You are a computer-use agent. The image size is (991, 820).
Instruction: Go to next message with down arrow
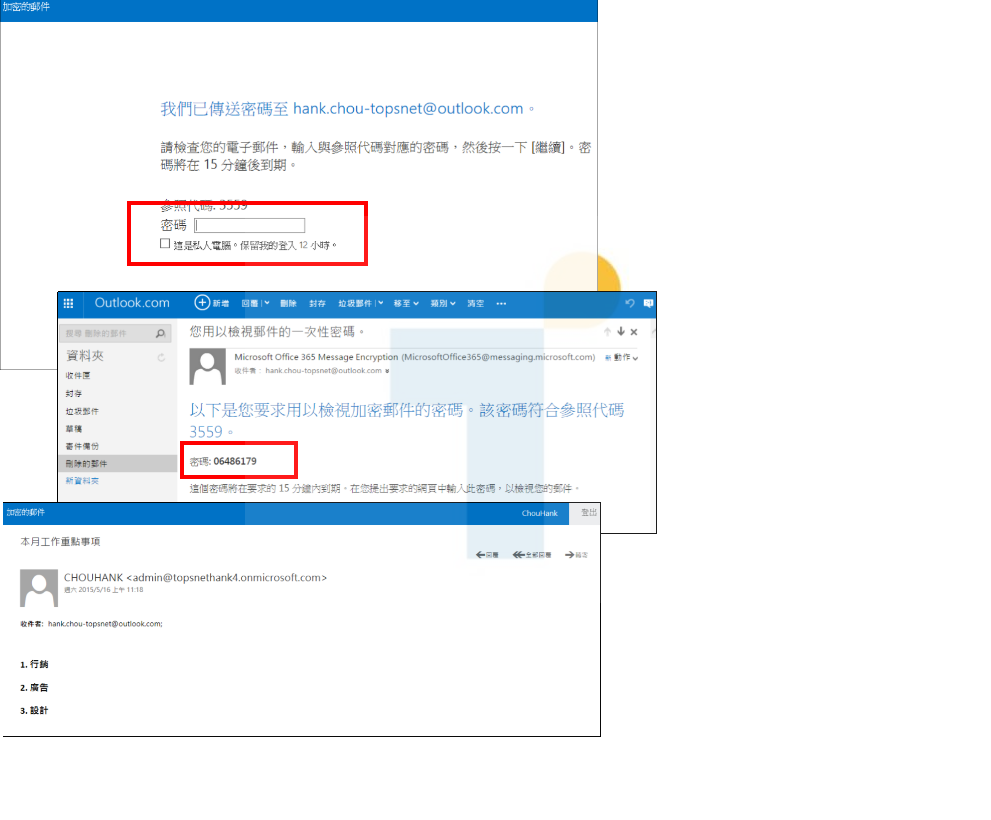coord(621,331)
